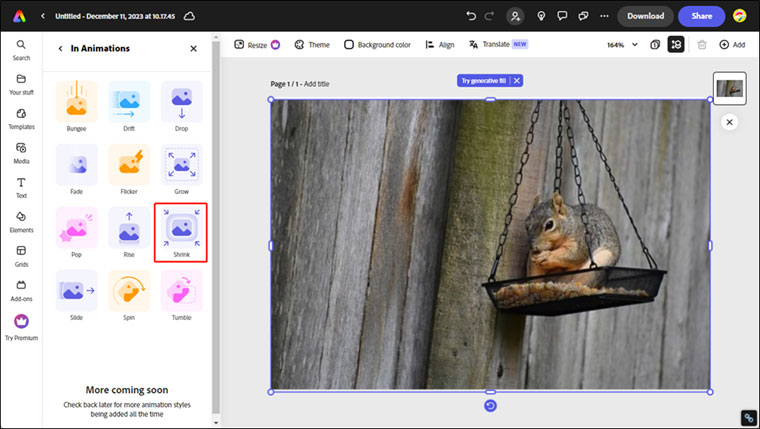The height and width of the screenshot is (429, 760).
Task: Open the Adobe Express home logo
Action: point(19,16)
